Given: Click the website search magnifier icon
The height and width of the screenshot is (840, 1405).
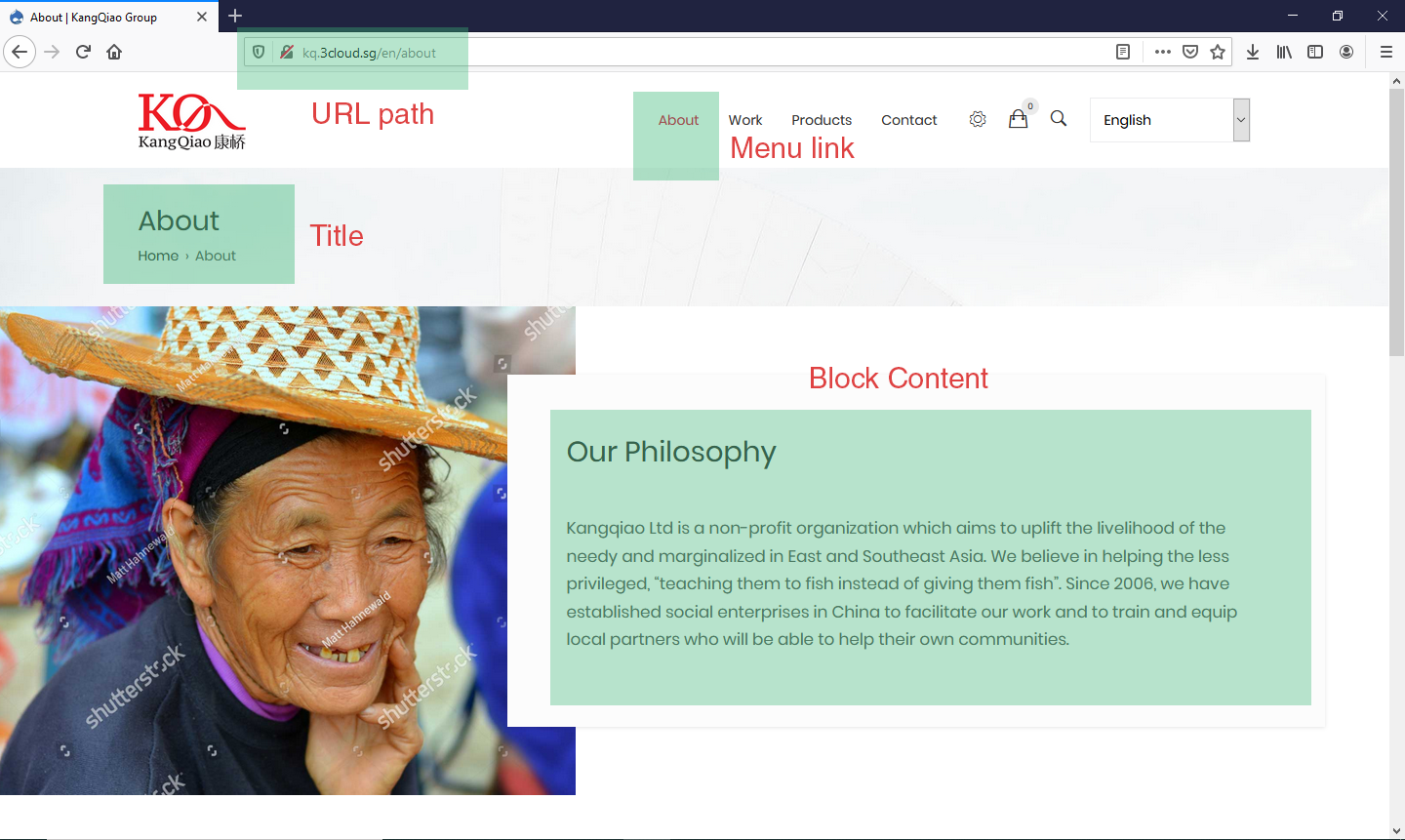Looking at the screenshot, I should tap(1059, 119).
